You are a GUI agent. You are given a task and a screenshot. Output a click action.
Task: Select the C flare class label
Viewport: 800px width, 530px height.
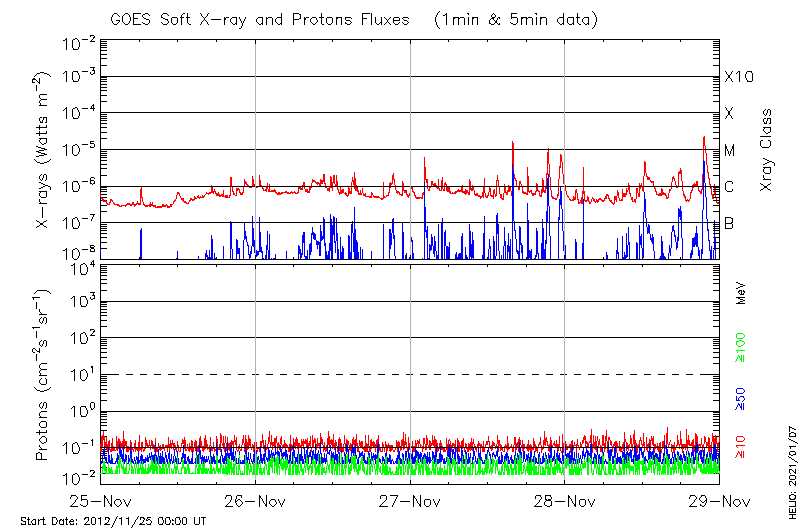pyautogui.click(x=730, y=187)
